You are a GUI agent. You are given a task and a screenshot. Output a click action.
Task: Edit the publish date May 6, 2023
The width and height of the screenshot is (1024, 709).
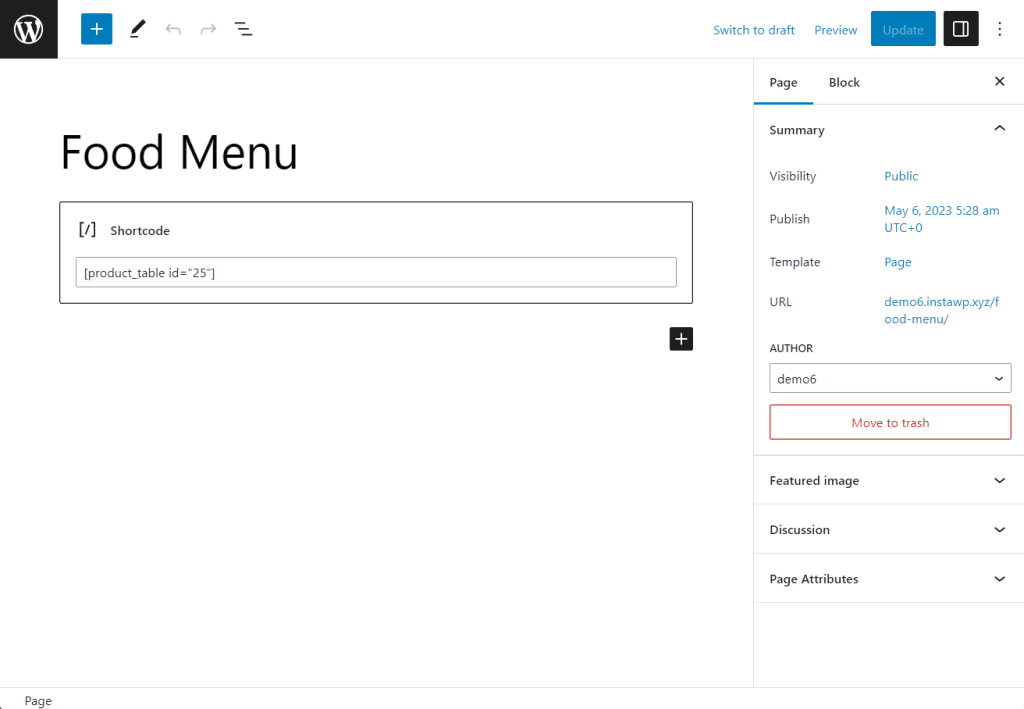click(x=942, y=219)
